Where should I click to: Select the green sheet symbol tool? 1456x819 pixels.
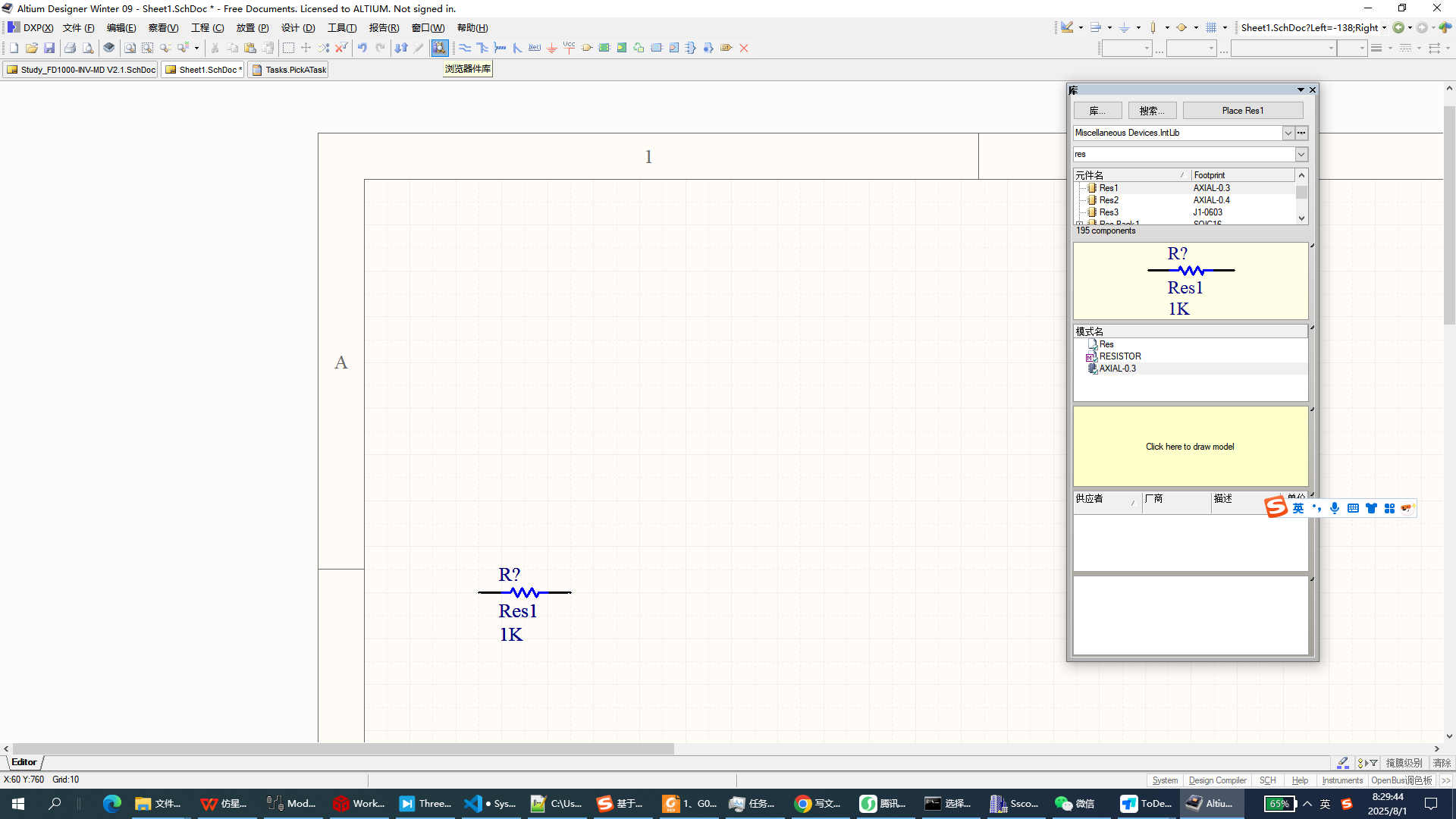(x=604, y=48)
